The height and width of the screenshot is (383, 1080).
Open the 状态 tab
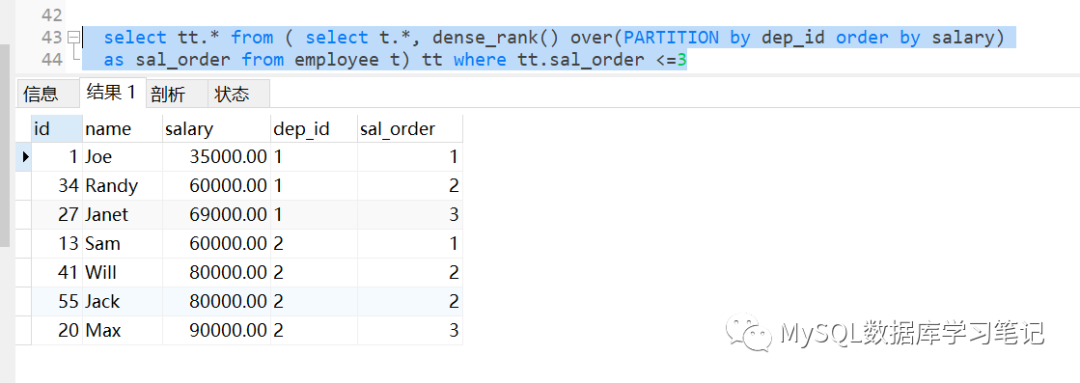(232, 94)
